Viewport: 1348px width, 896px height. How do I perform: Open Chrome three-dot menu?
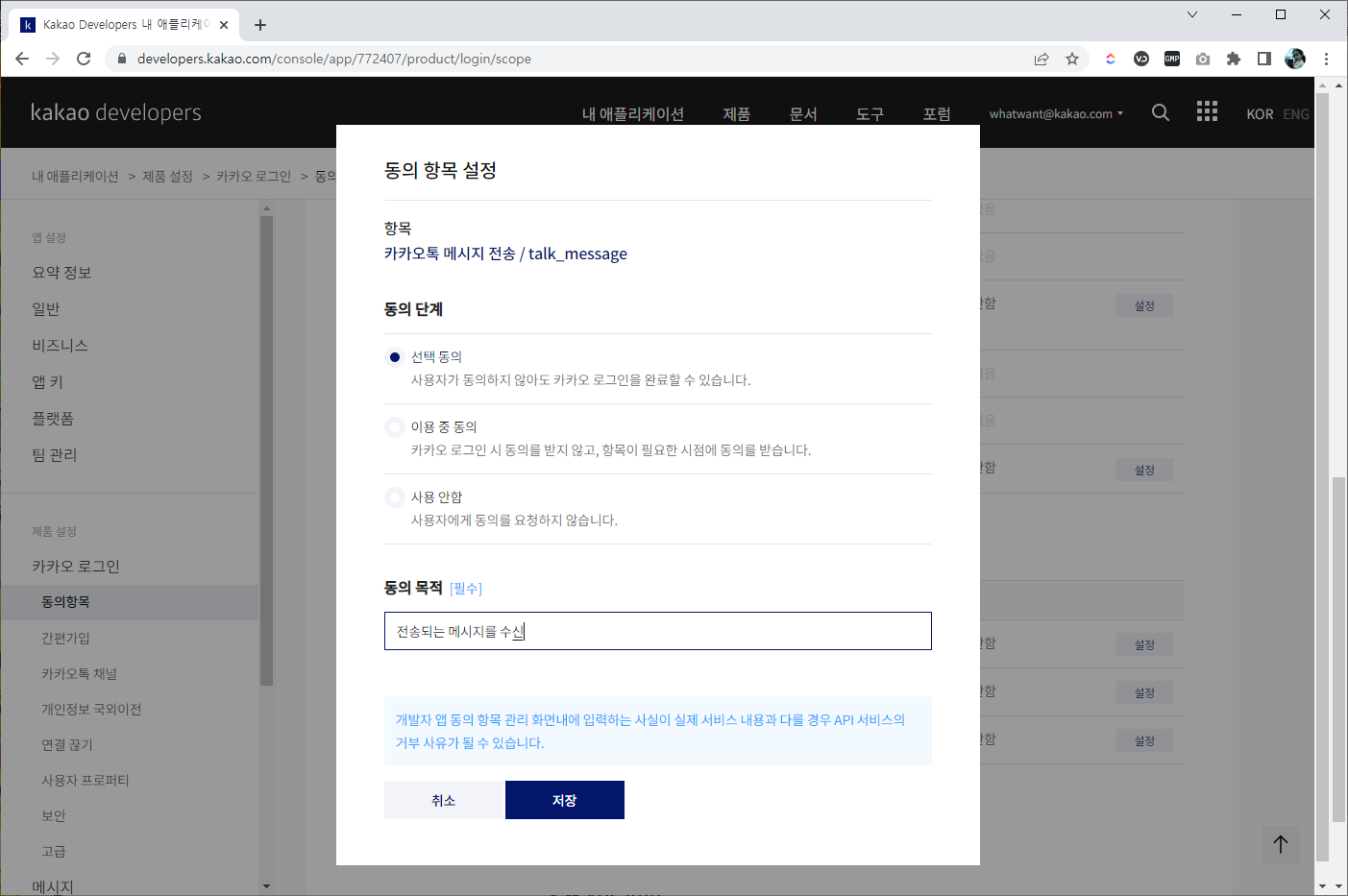(x=1326, y=59)
